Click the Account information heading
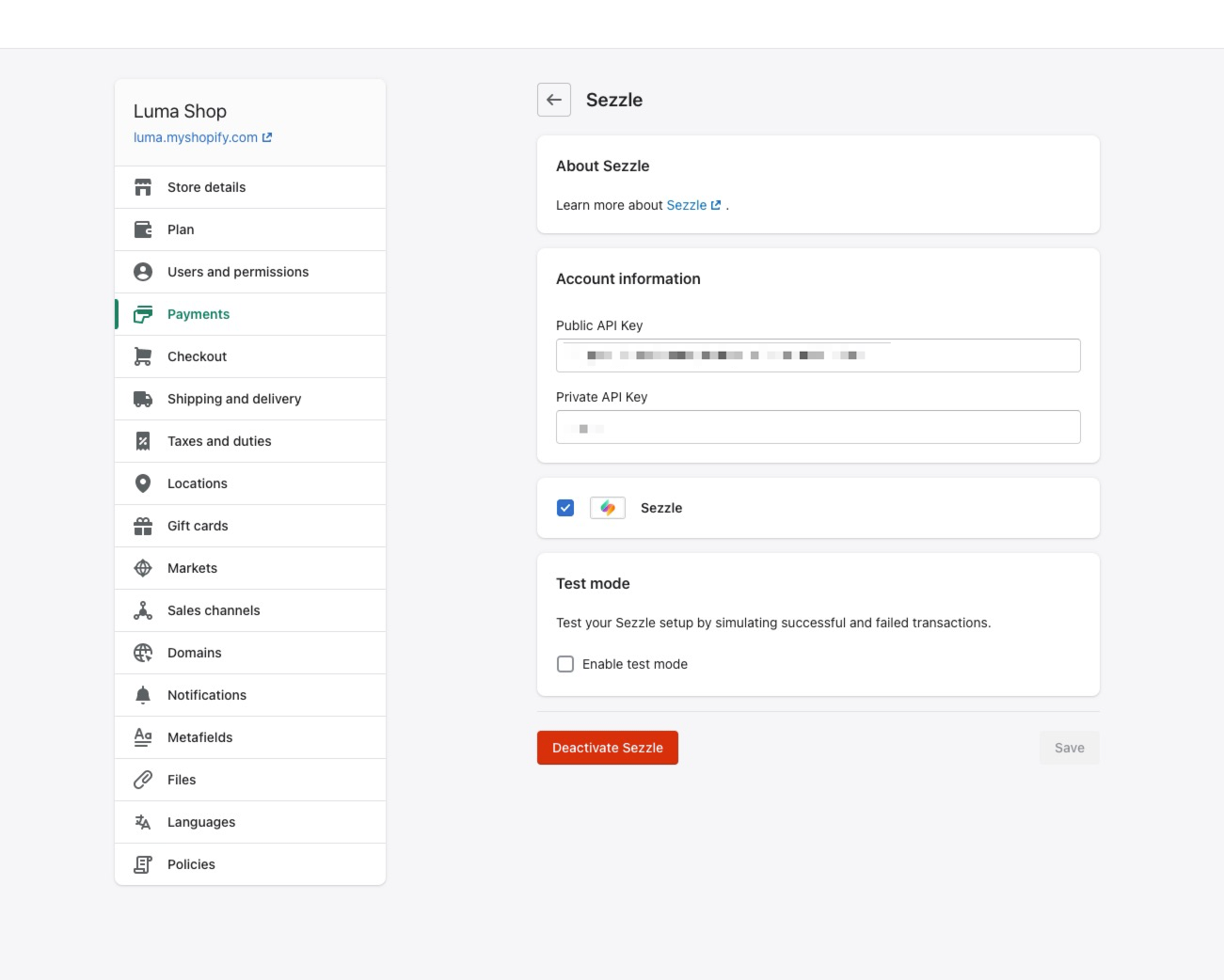Image resolution: width=1224 pixels, height=980 pixels. [628, 278]
